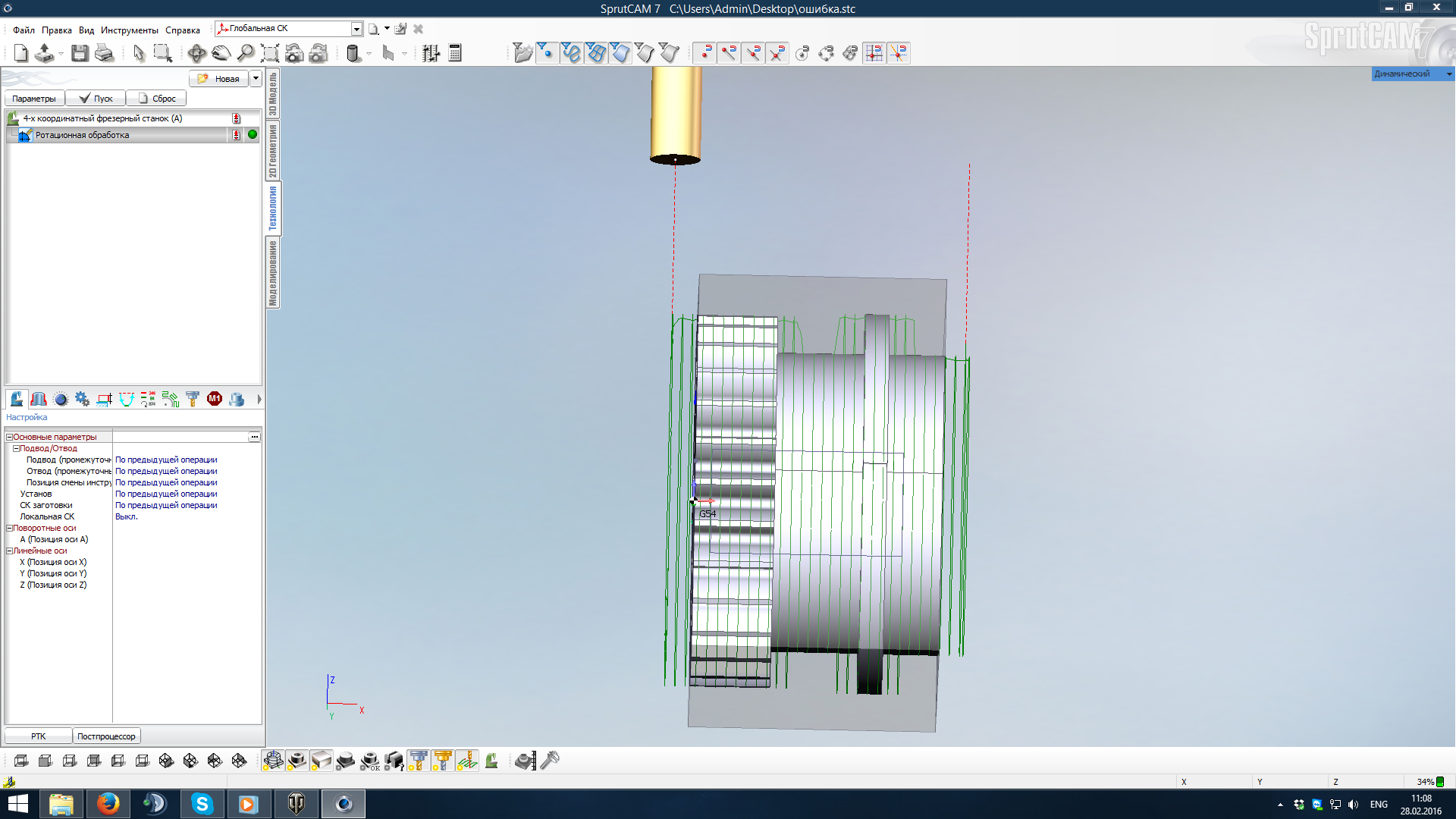Open Firefox from the Windows taskbar
This screenshot has height=819, width=1456.
point(108,804)
